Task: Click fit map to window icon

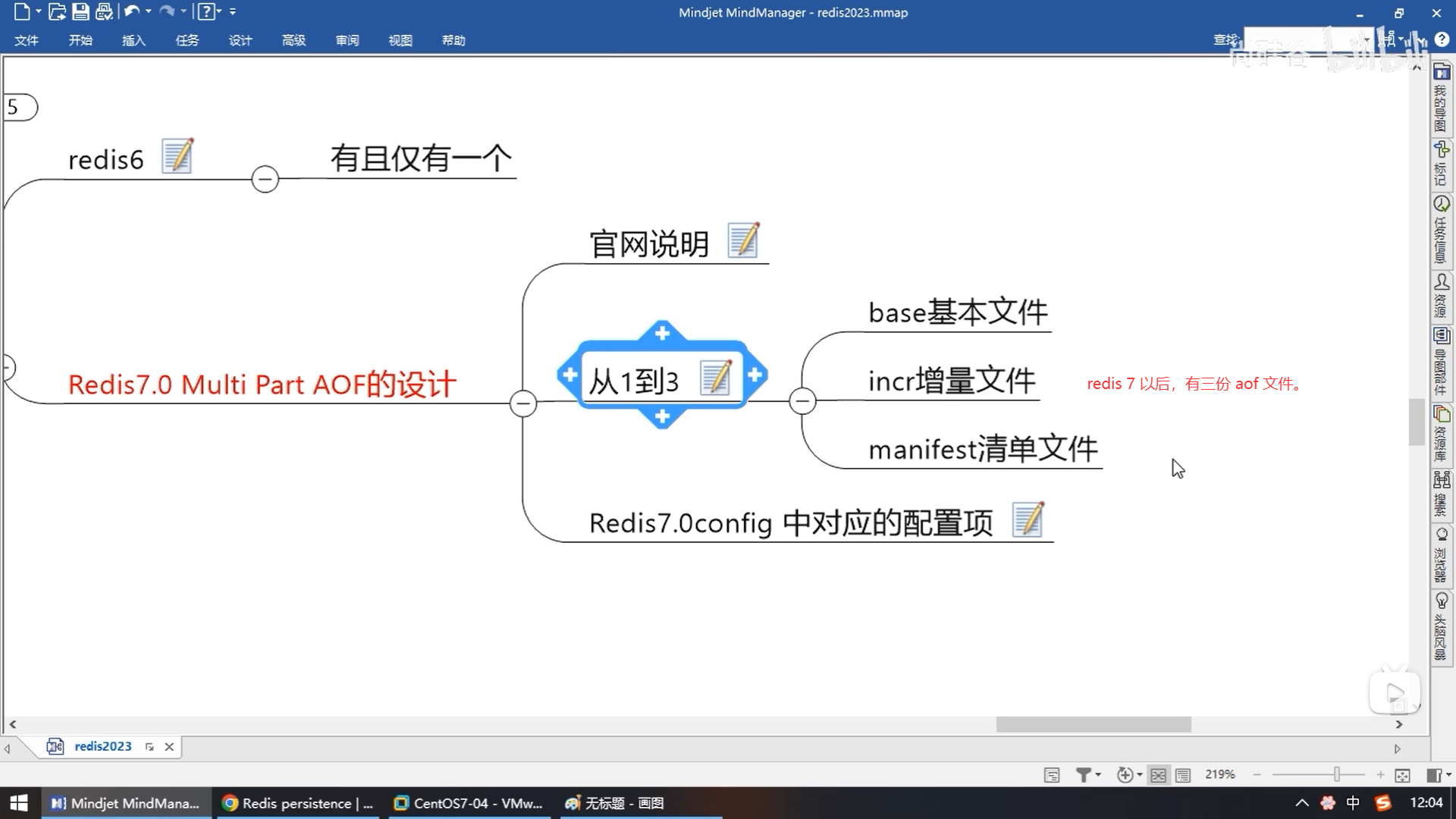Action: [1402, 774]
